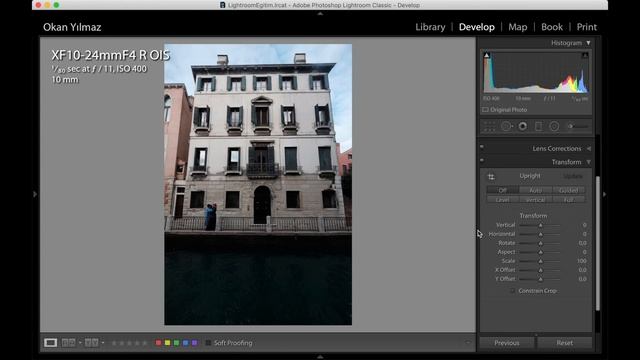Open toolbar content dropdown at right end
Screen dimensions: 640x360
tap(468, 343)
